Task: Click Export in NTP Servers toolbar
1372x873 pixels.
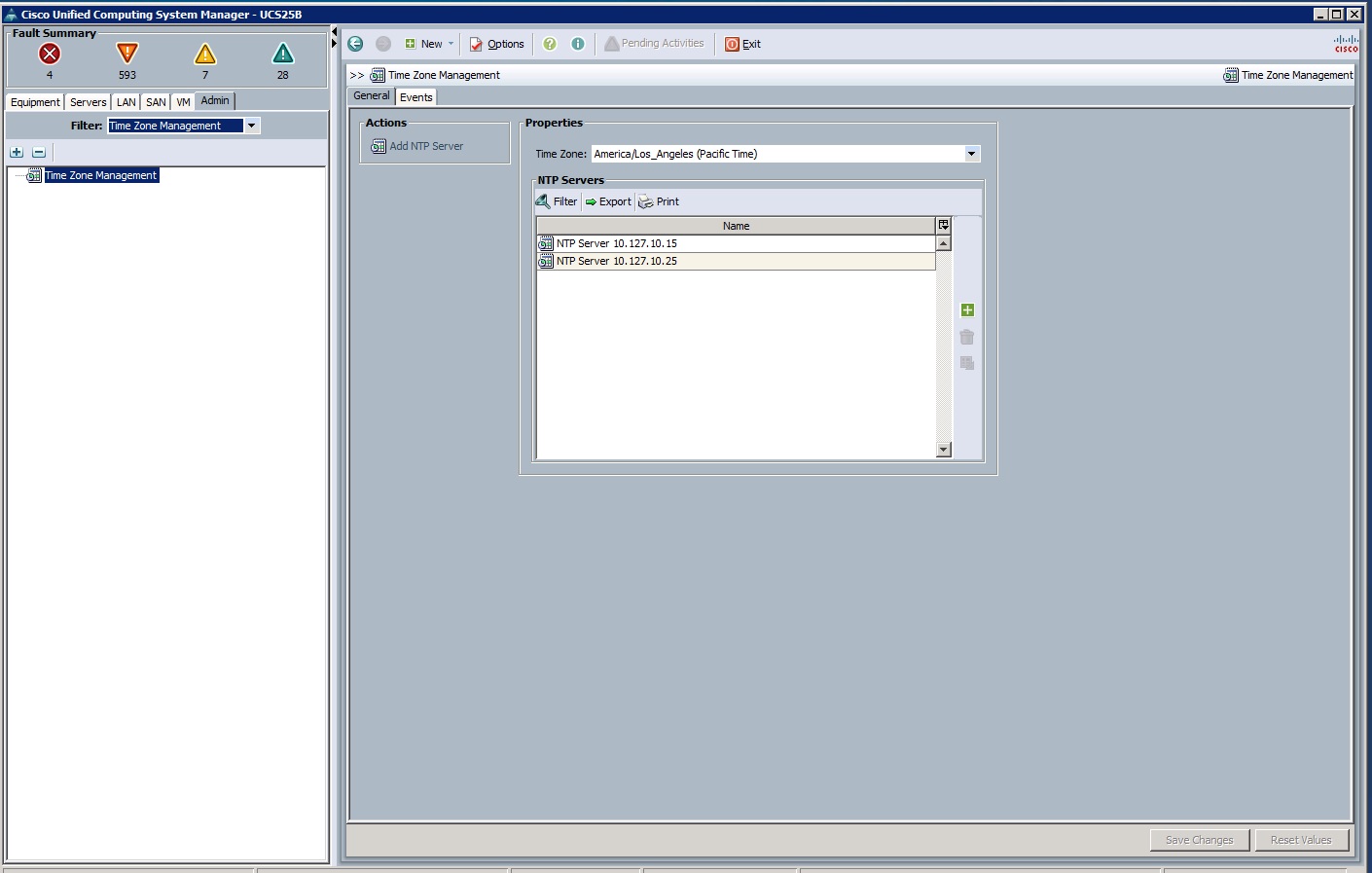Action: click(608, 201)
